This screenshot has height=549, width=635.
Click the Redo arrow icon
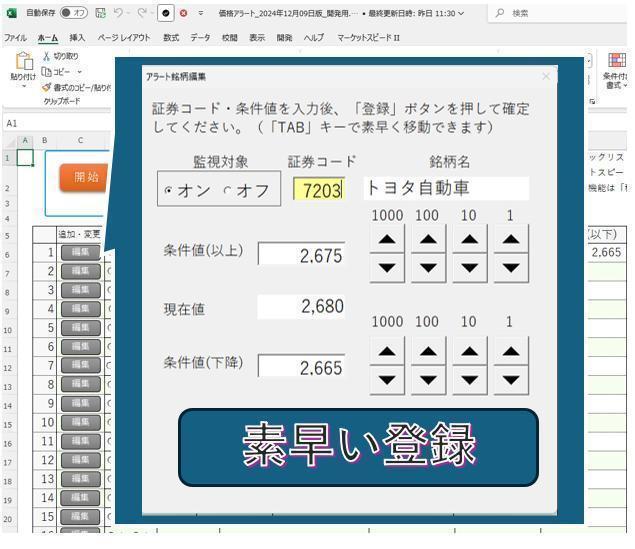pyautogui.click(x=141, y=13)
